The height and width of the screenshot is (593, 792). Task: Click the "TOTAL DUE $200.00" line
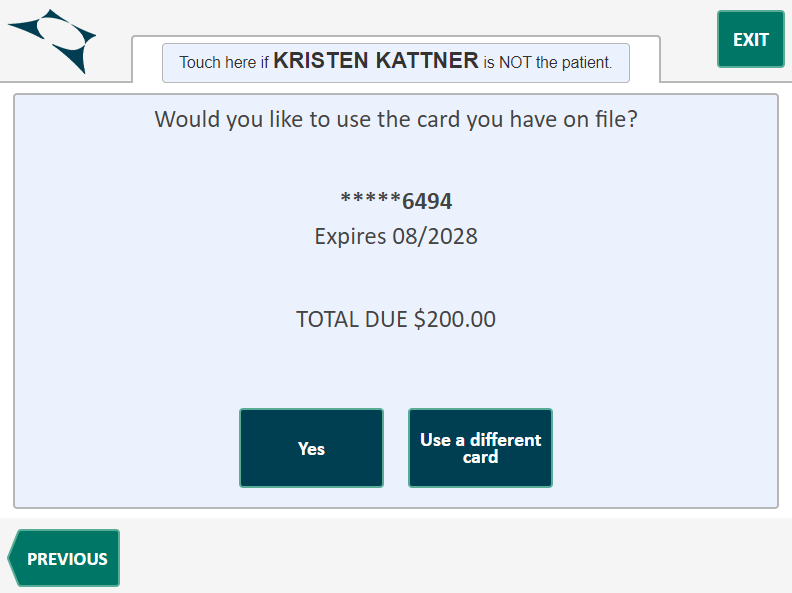396,320
